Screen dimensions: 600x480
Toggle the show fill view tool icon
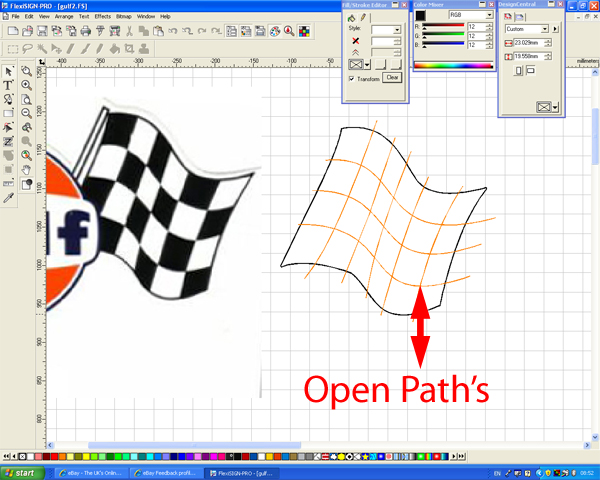[26, 184]
